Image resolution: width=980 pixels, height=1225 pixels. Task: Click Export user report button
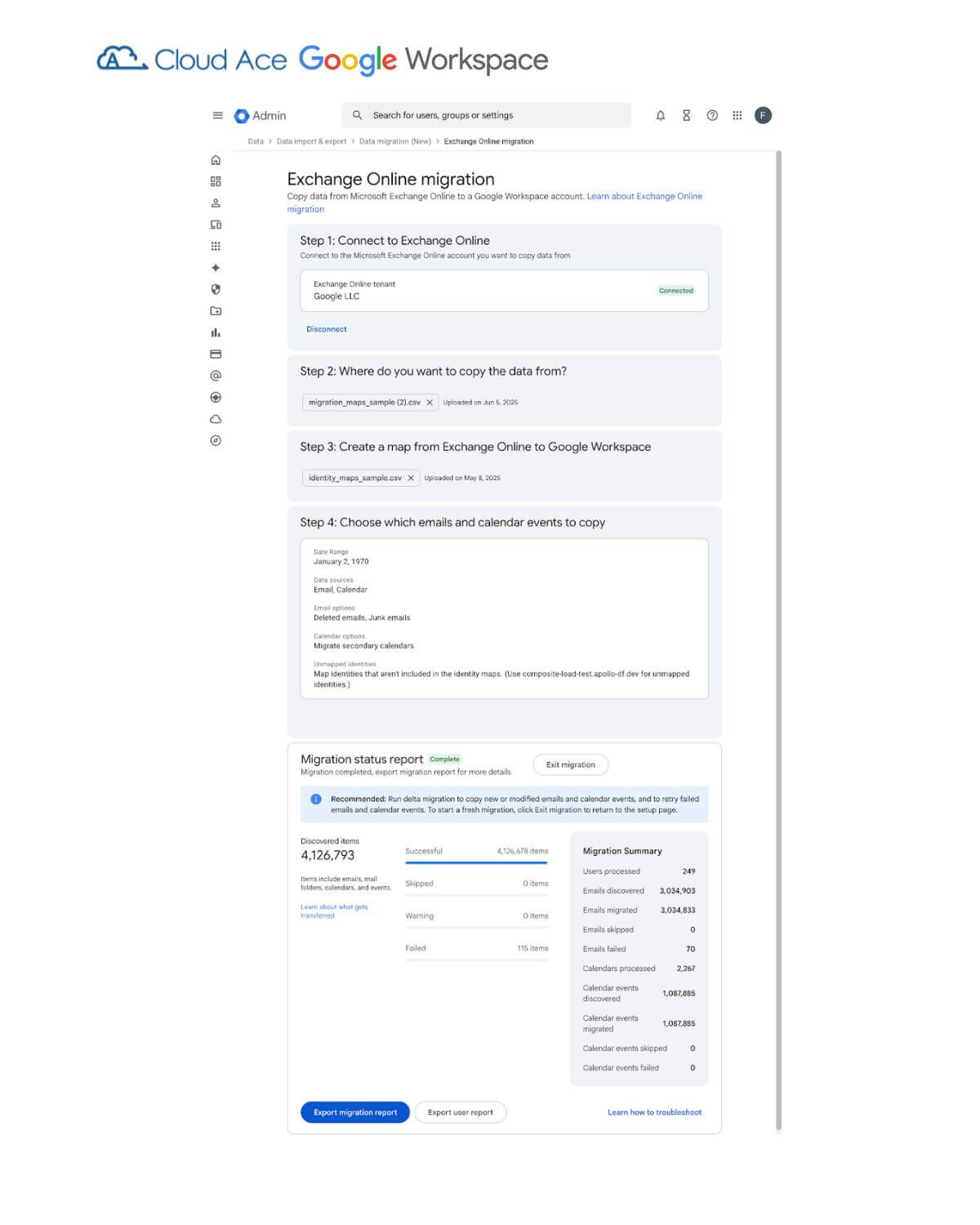tap(461, 1112)
